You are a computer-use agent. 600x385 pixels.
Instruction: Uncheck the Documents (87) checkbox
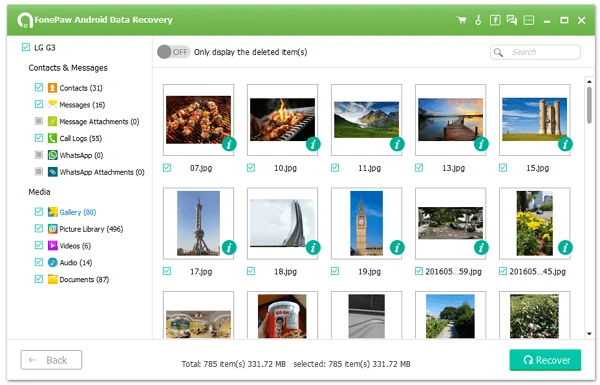(39, 279)
